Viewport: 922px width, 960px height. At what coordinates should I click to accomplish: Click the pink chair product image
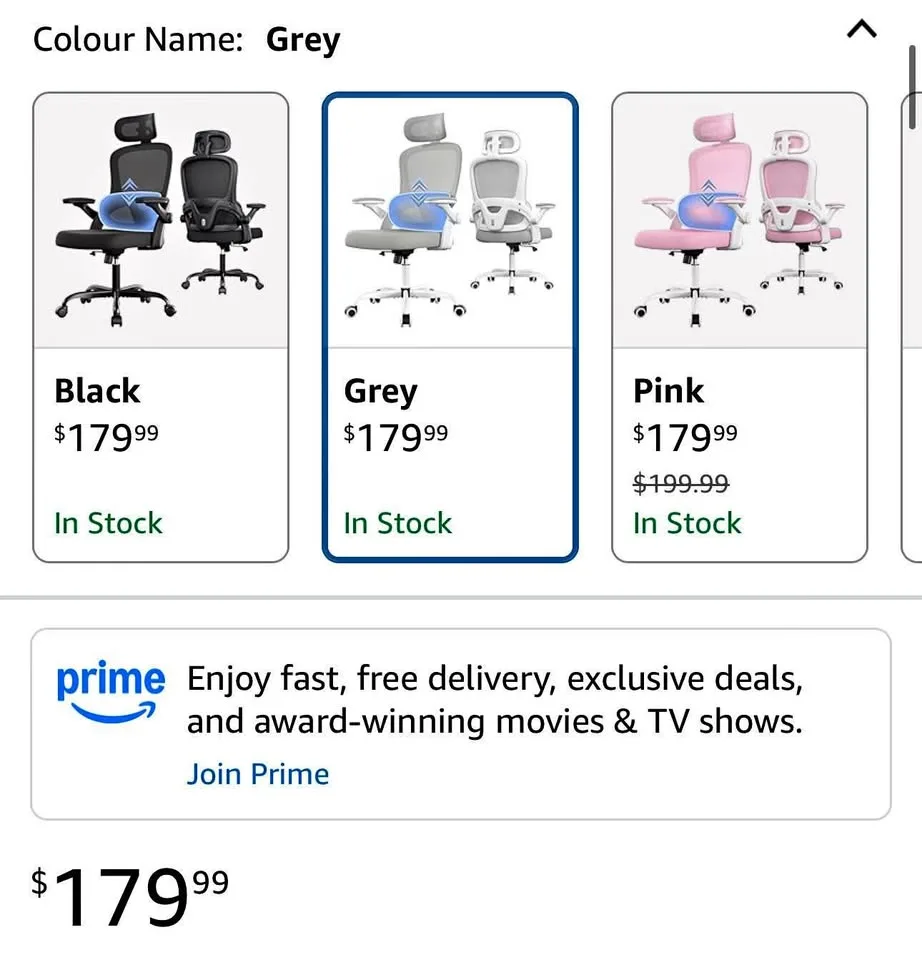(740, 220)
